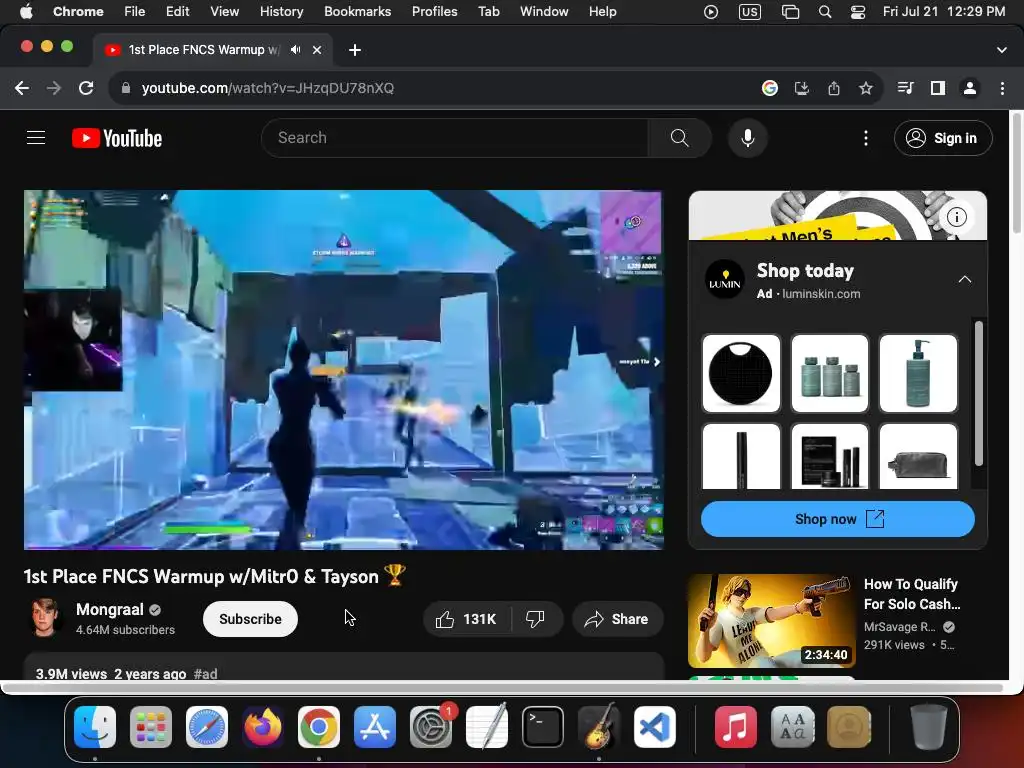This screenshot has width=1024, height=768.
Task: Open Finder from the Dock
Action: (95, 727)
